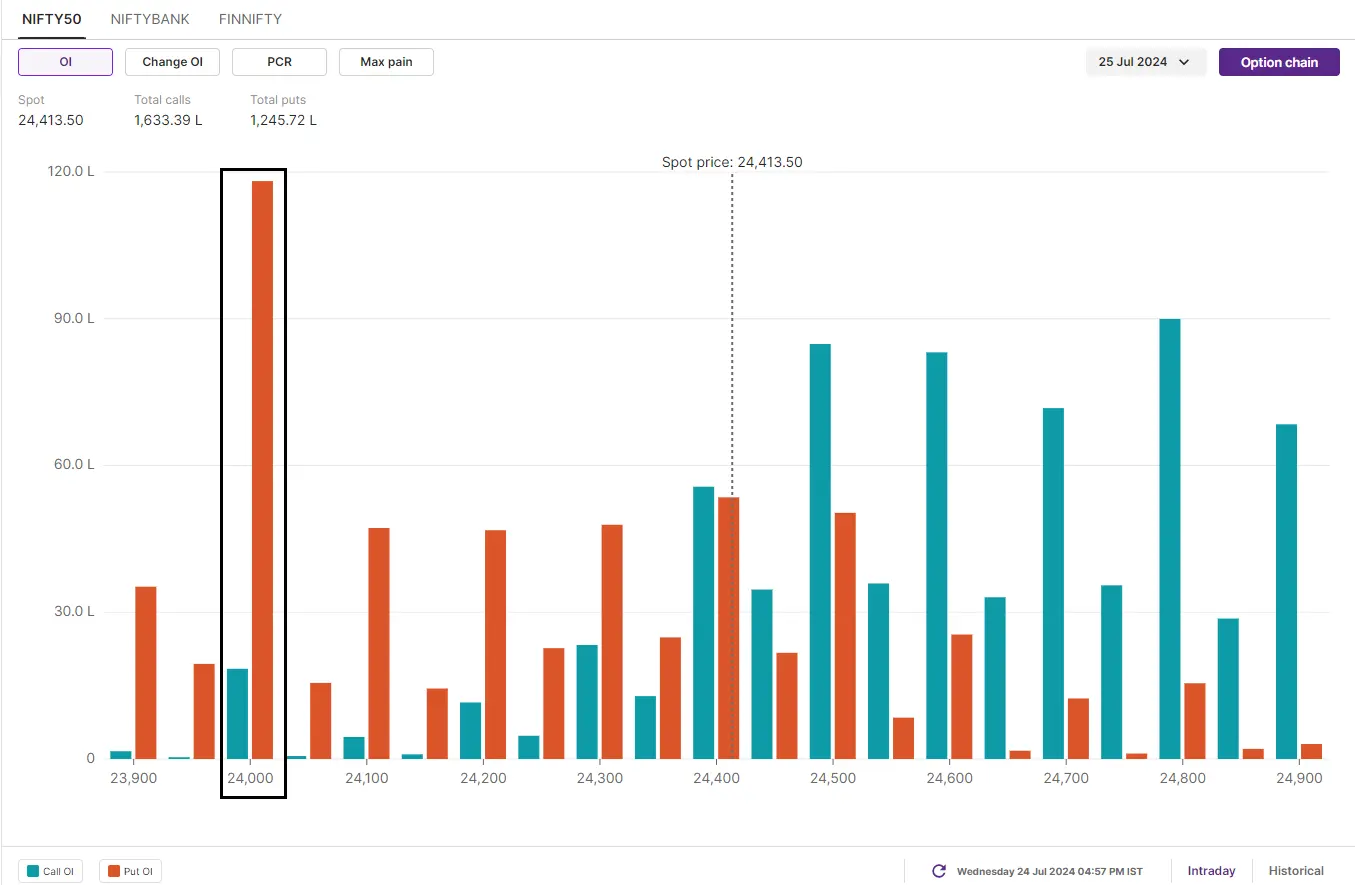Open the 25 Jul 2024 expiry dropdown
The height and width of the screenshot is (885, 1355).
coord(1146,62)
